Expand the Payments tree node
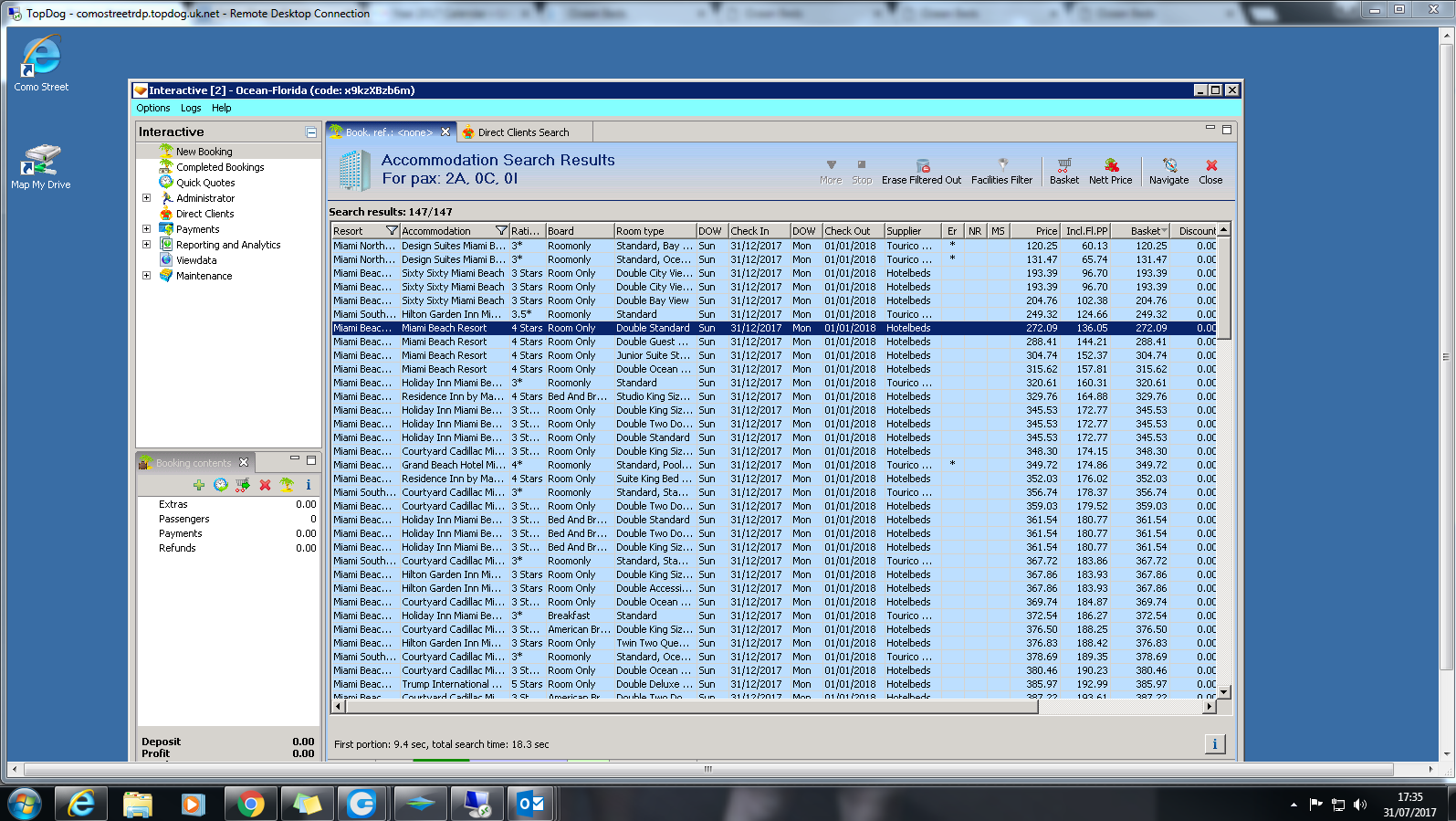The width and height of the screenshot is (1456, 821). [x=146, y=229]
